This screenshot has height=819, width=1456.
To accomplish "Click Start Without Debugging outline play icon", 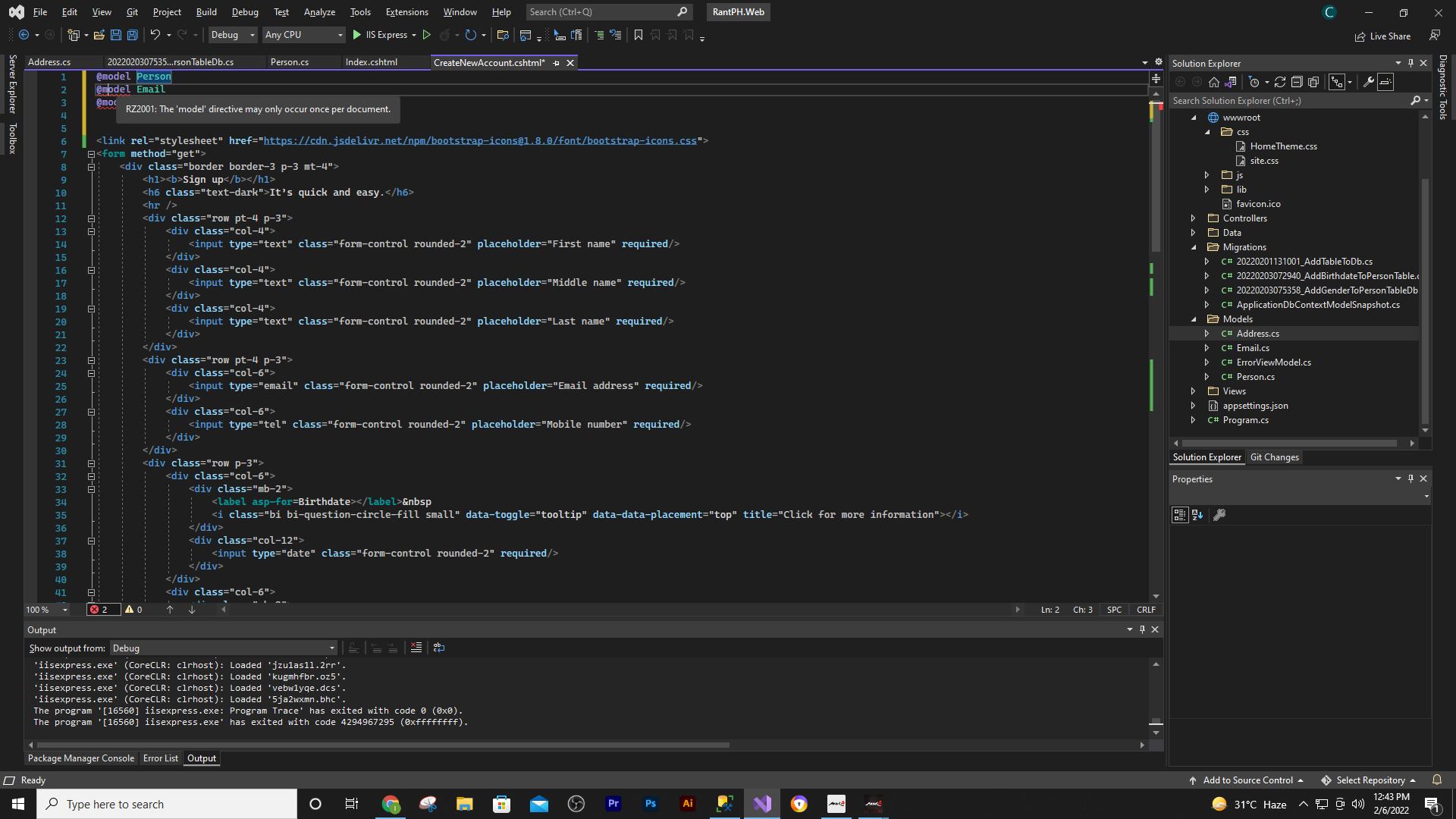I will click(427, 35).
